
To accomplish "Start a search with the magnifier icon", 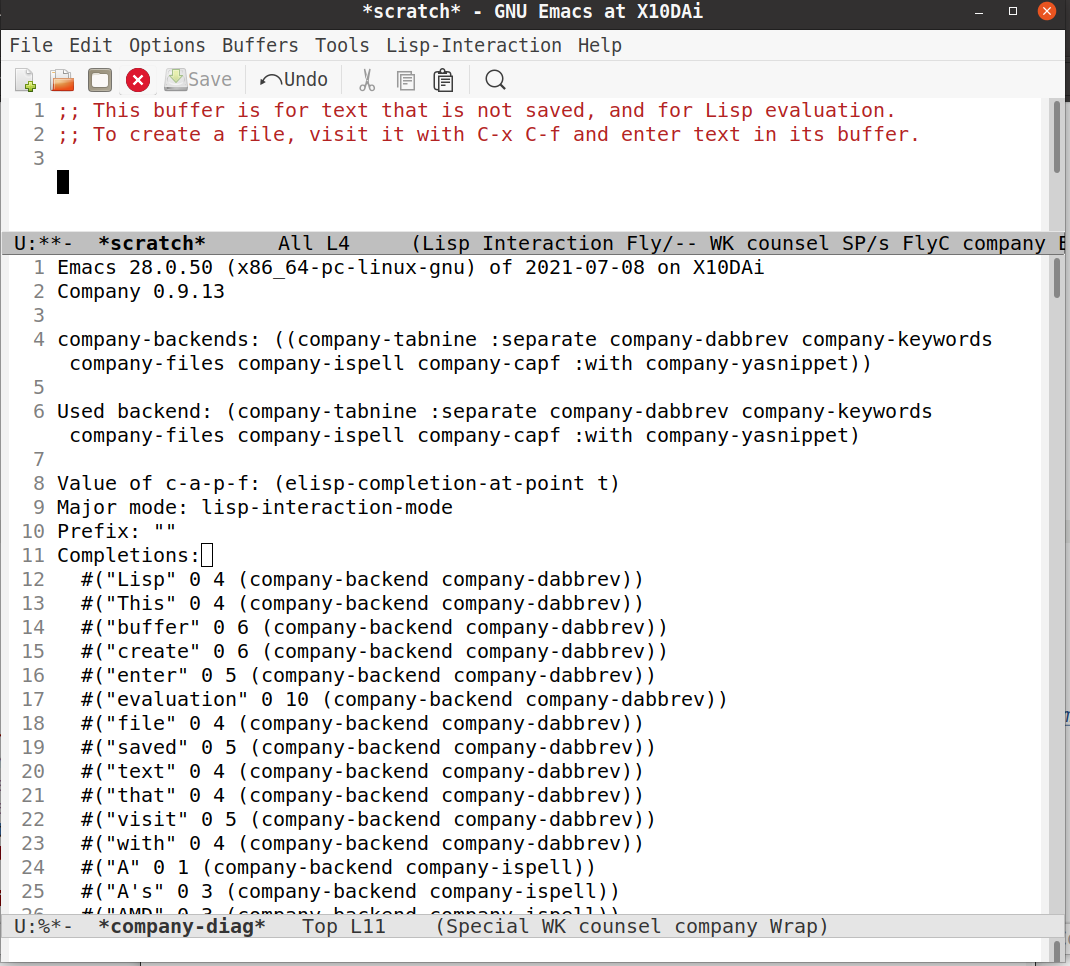I will [x=494, y=80].
